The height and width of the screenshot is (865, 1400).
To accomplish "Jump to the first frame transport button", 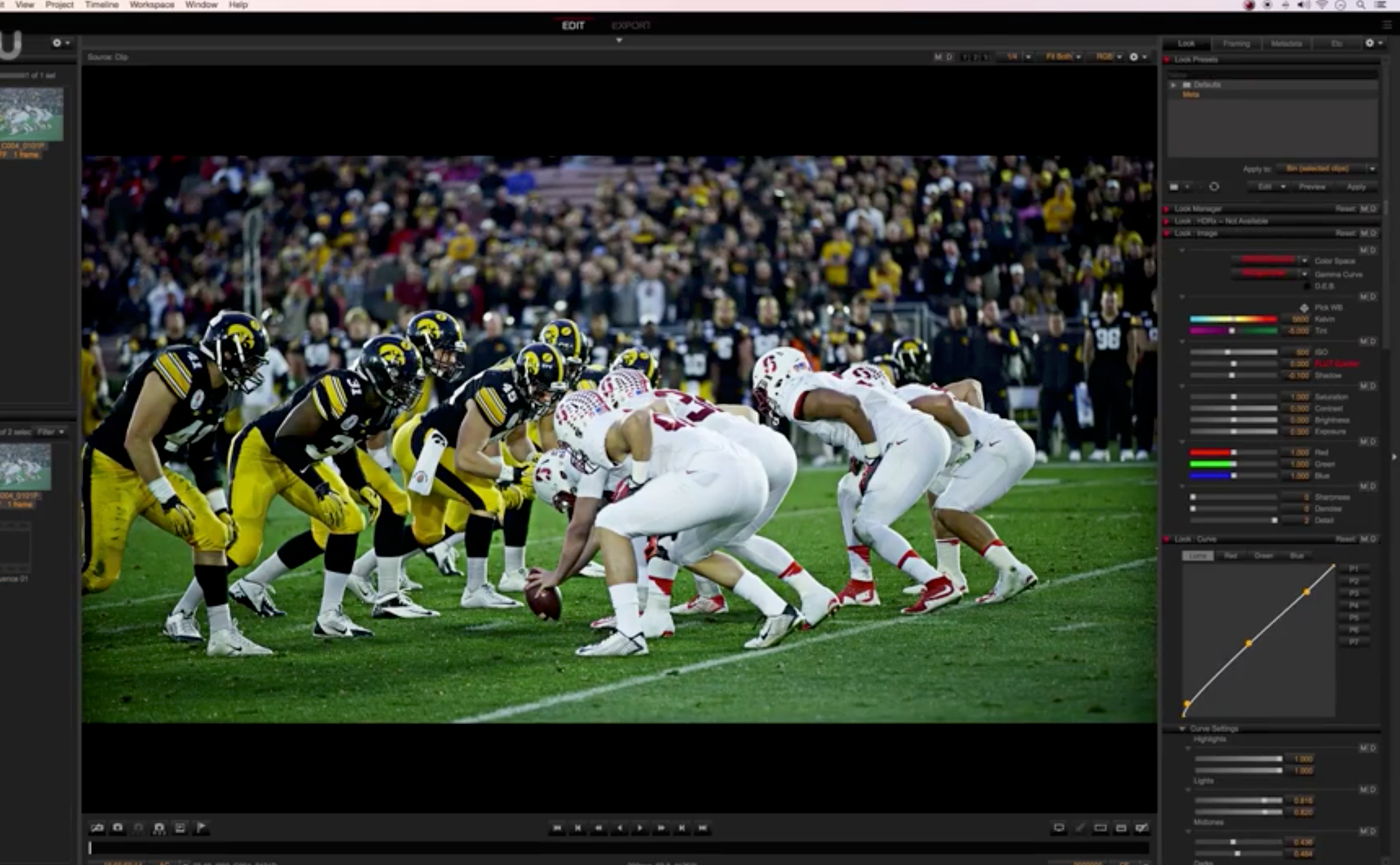I will (x=557, y=828).
